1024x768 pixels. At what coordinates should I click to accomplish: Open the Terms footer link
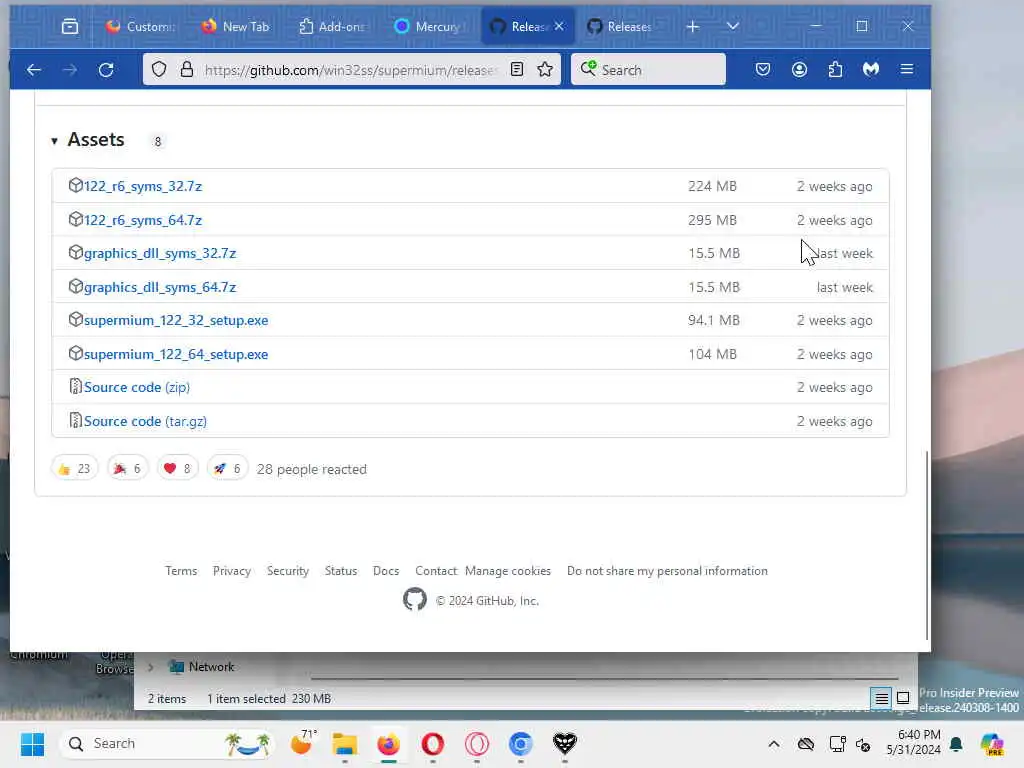(181, 571)
